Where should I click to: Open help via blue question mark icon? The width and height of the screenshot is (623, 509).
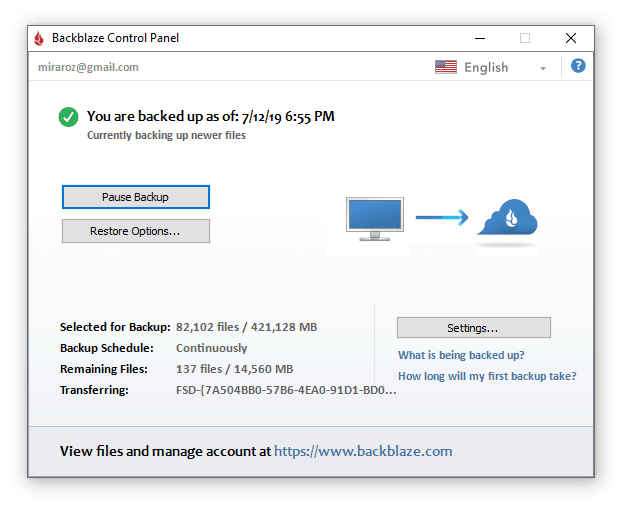(x=578, y=66)
